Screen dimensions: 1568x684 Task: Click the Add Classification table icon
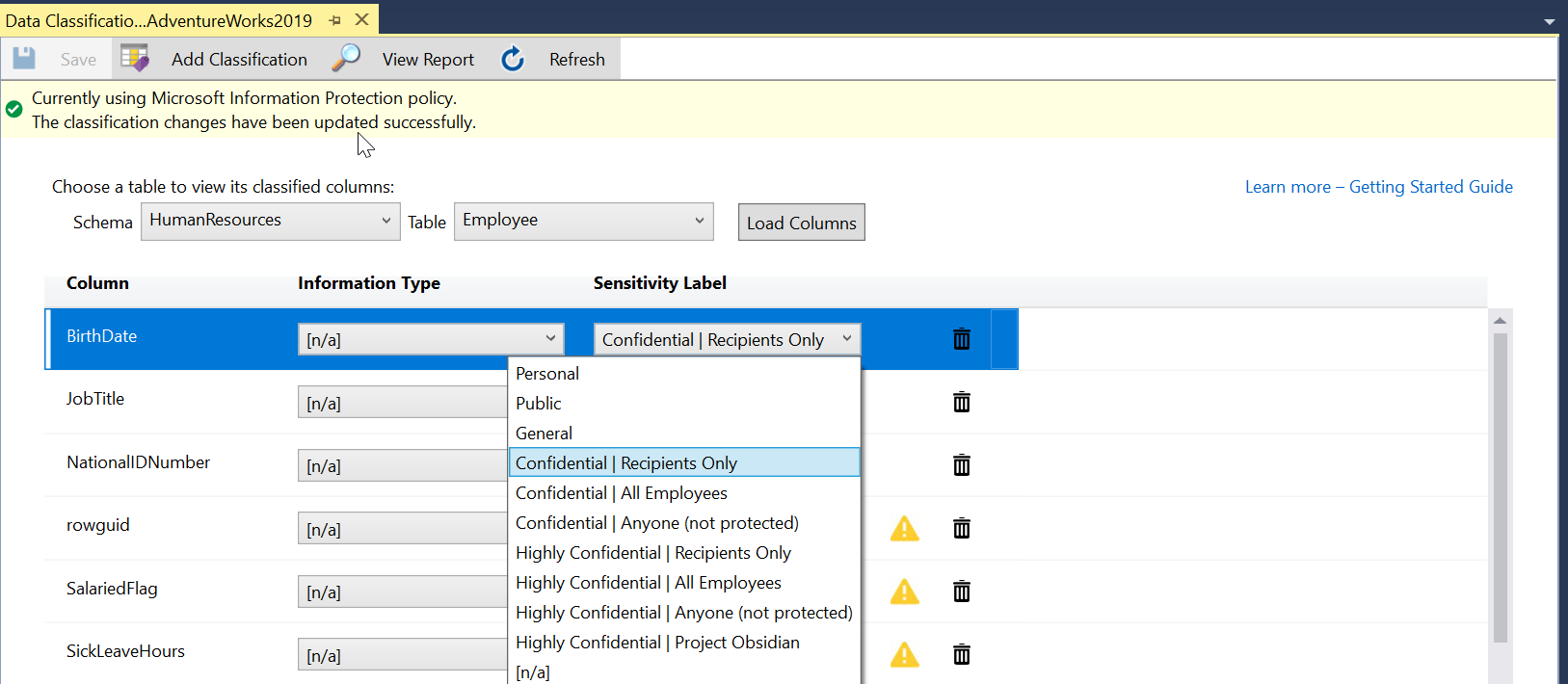click(x=135, y=59)
